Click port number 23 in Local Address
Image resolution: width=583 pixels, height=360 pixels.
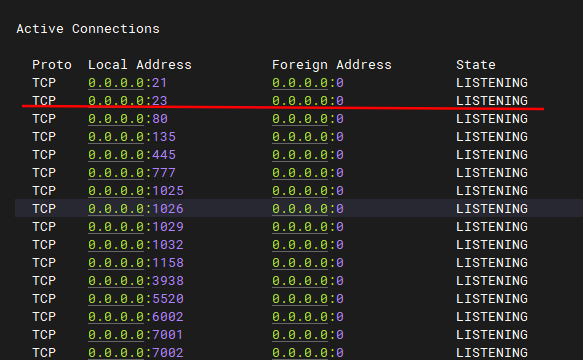pyautogui.click(x=160, y=101)
